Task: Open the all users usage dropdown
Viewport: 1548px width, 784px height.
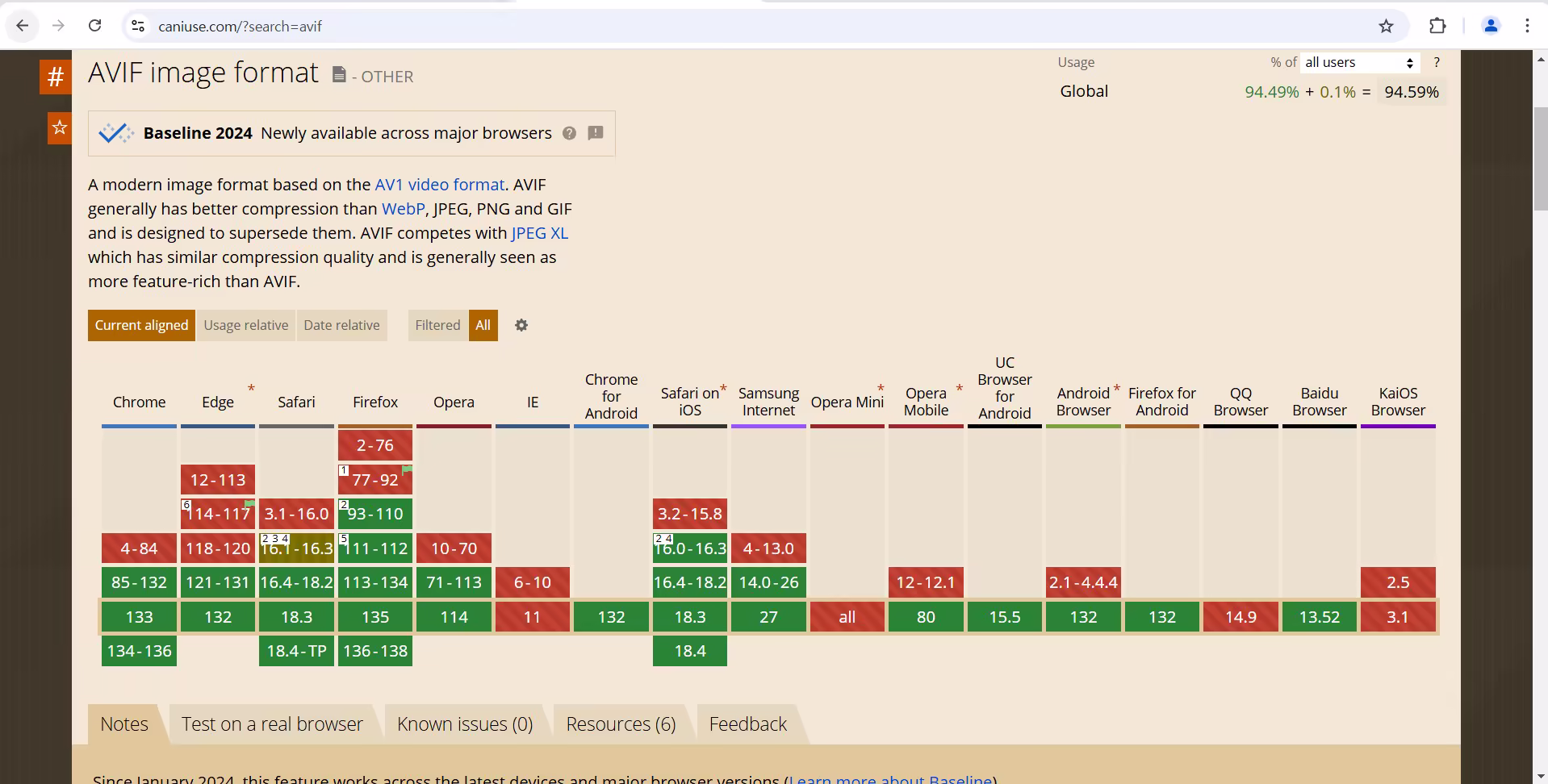Action: click(1359, 63)
